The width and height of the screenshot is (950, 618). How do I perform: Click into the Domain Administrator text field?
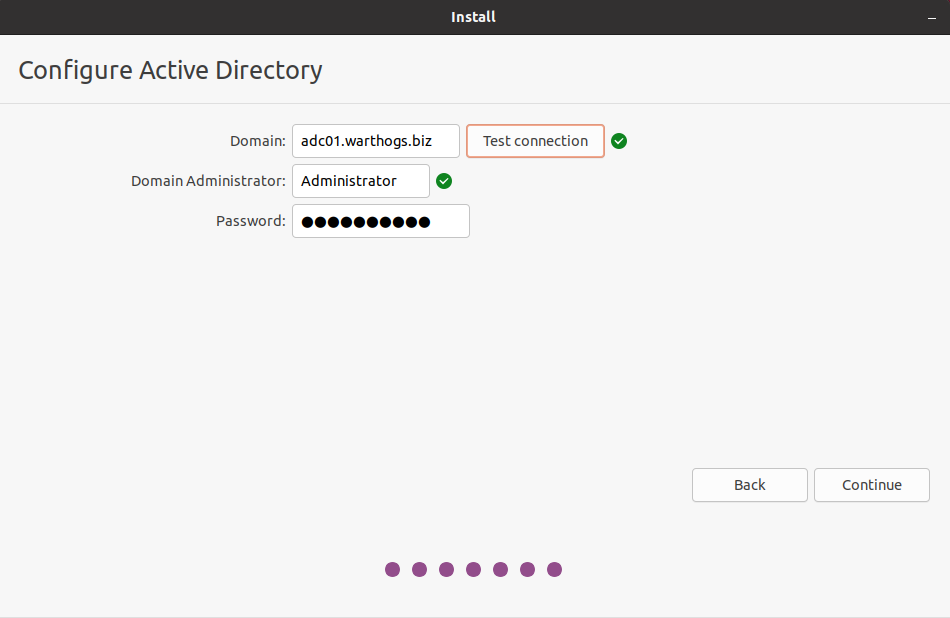360,181
